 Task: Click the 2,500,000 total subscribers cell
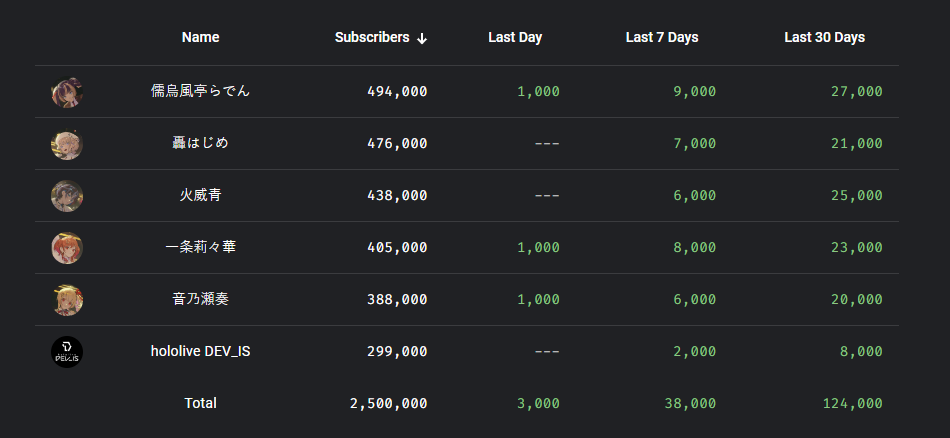tap(388, 403)
